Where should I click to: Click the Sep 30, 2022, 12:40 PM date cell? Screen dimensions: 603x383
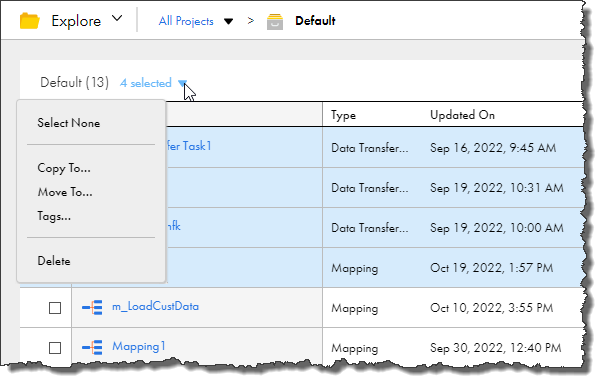(x=495, y=348)
